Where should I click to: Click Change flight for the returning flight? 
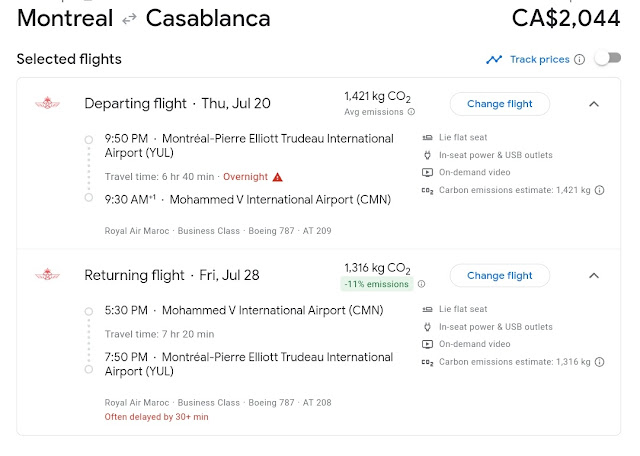(499, 275)
